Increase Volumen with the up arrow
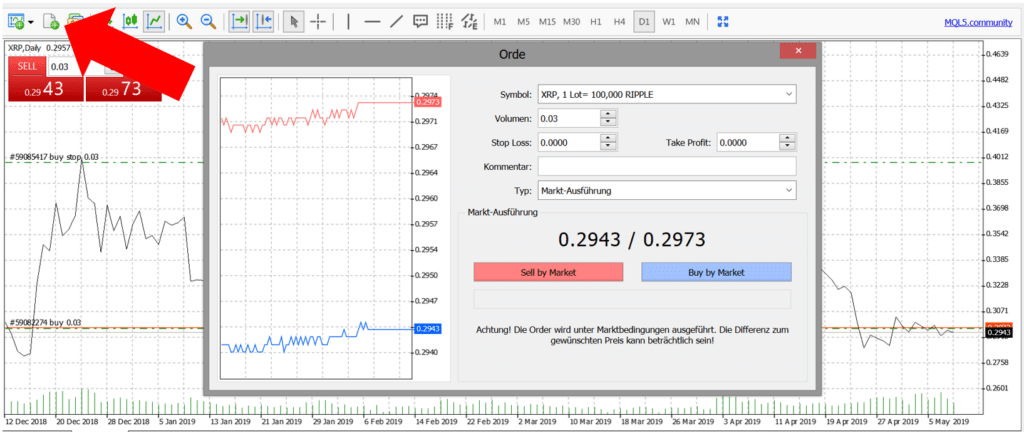This screenshot has width=1024, height=433. click(608, 114)
